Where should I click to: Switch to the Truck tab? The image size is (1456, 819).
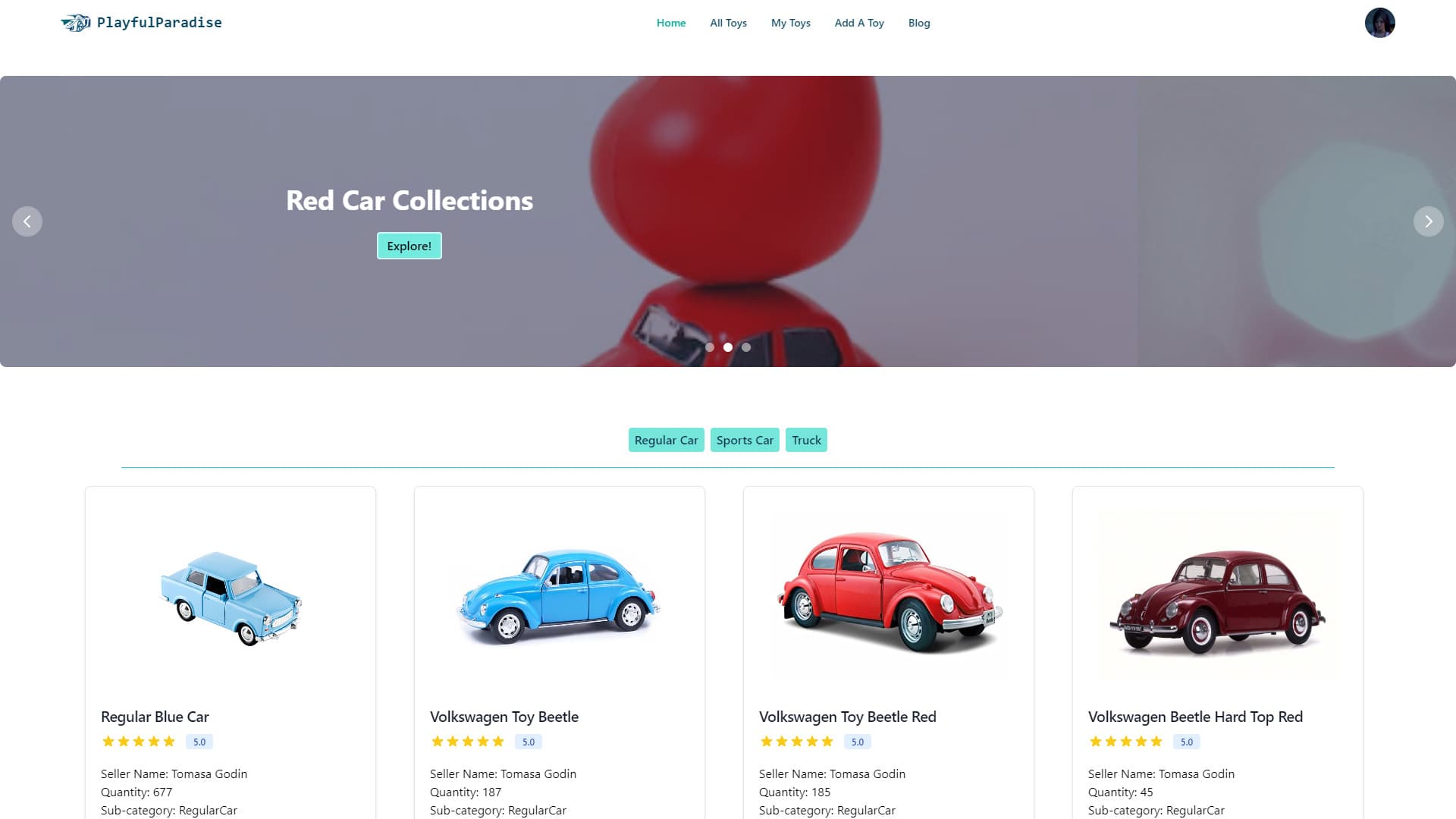(806, 440)
